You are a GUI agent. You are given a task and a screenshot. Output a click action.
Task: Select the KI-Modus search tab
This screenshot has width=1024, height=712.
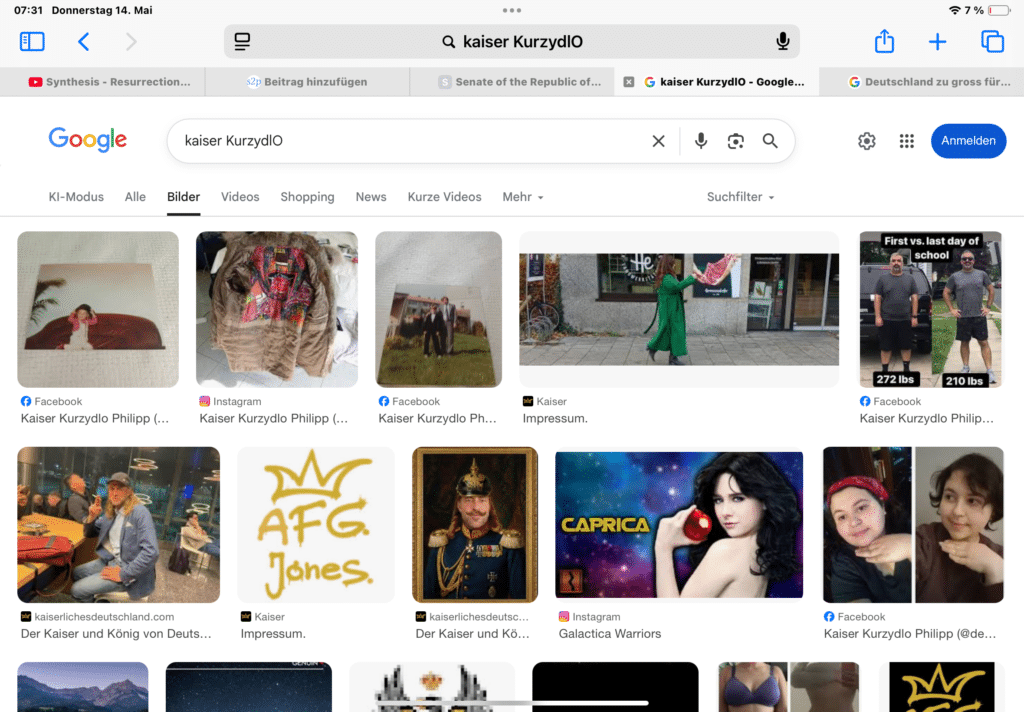tap(76, 197)
